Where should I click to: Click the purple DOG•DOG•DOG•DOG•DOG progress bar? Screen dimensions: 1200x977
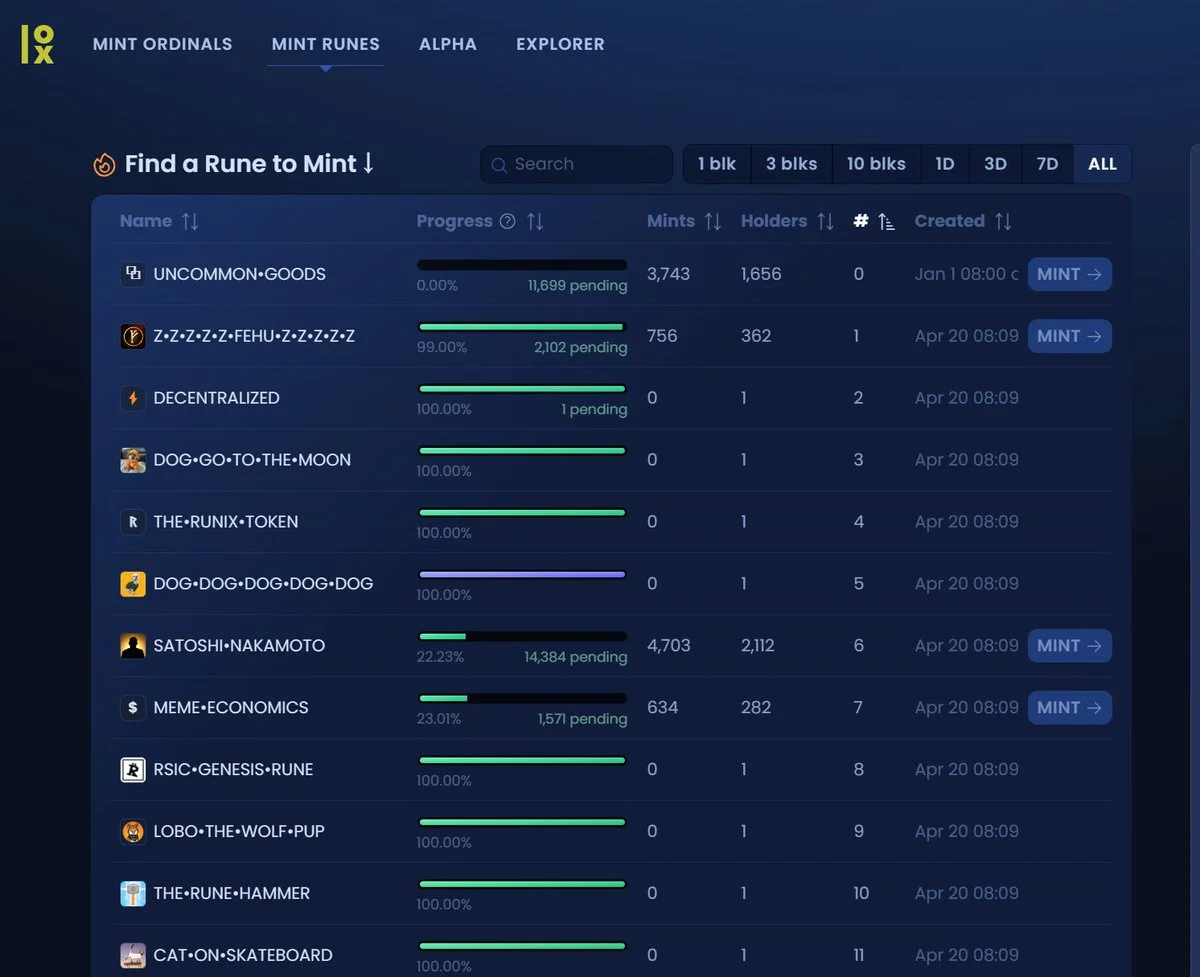(x=522, y=575)
